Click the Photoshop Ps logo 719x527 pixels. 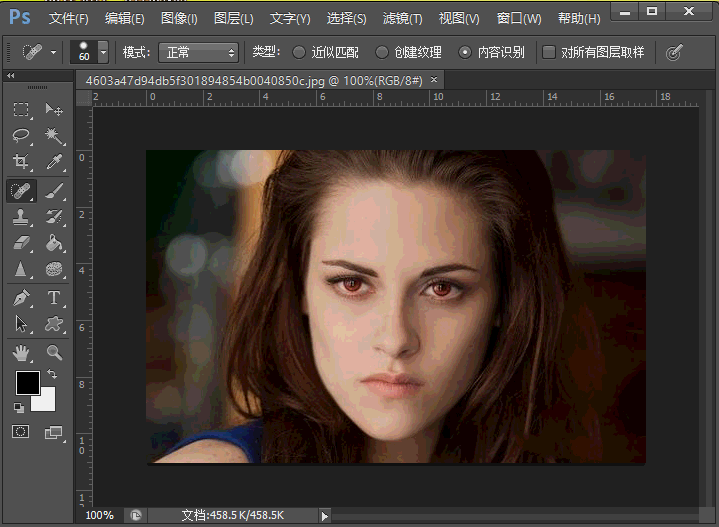pos(20,17)
